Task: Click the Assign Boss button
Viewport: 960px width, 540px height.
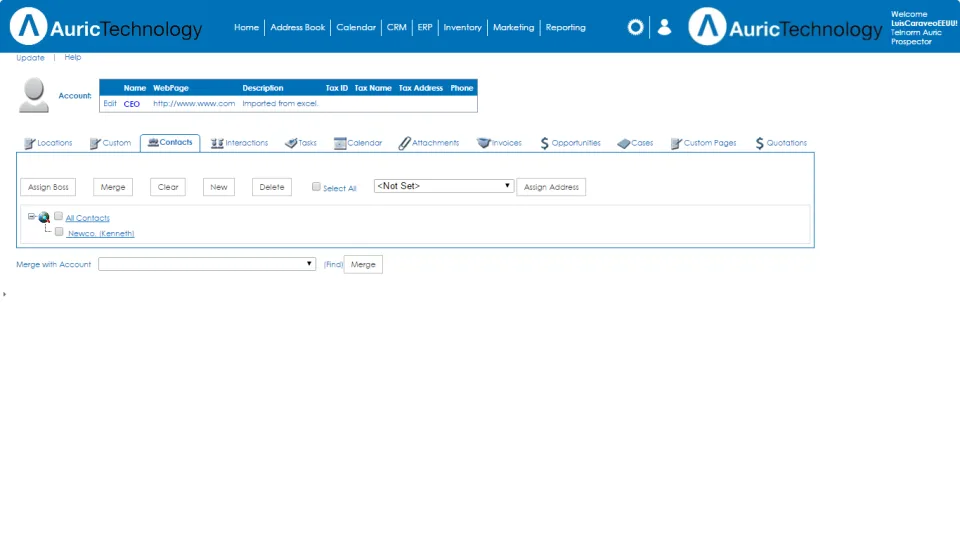Action: pyautogui.click(x=48, y=187)
